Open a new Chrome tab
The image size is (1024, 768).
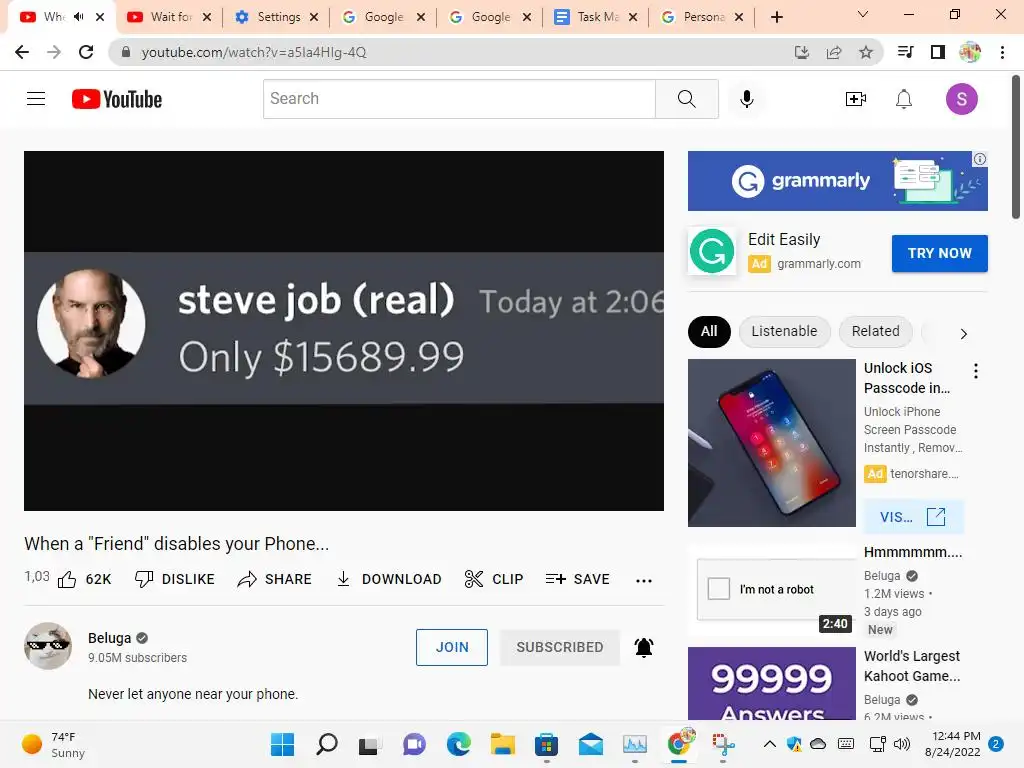(x=776, y=17)
